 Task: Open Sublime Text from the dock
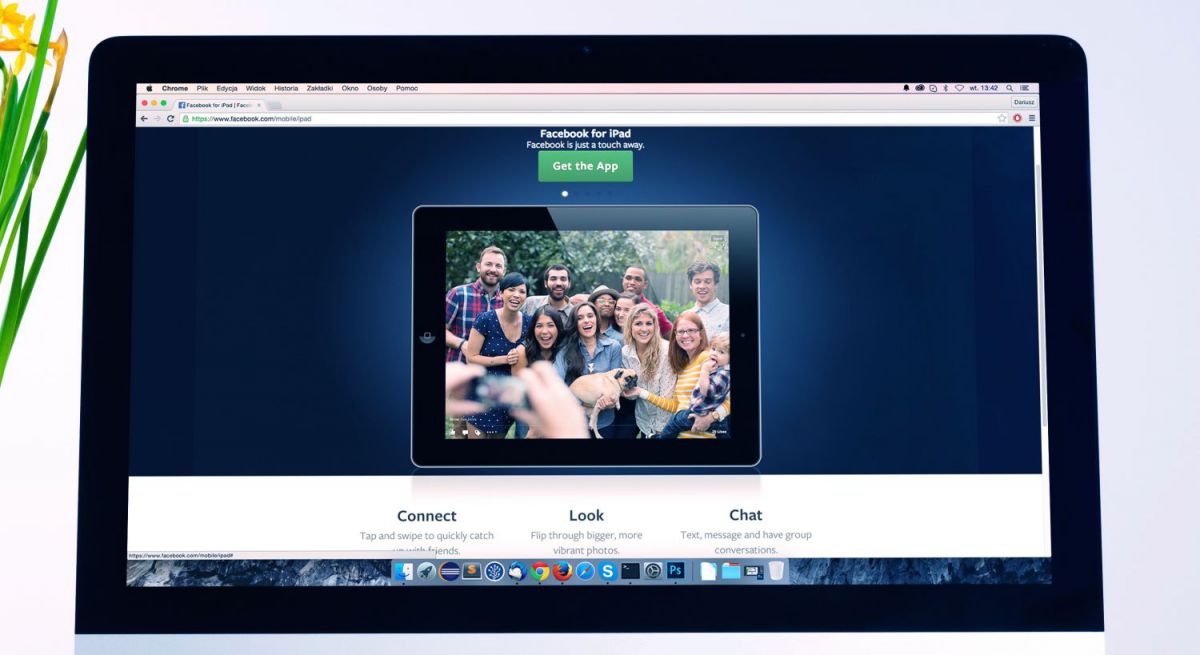(472, 571)
